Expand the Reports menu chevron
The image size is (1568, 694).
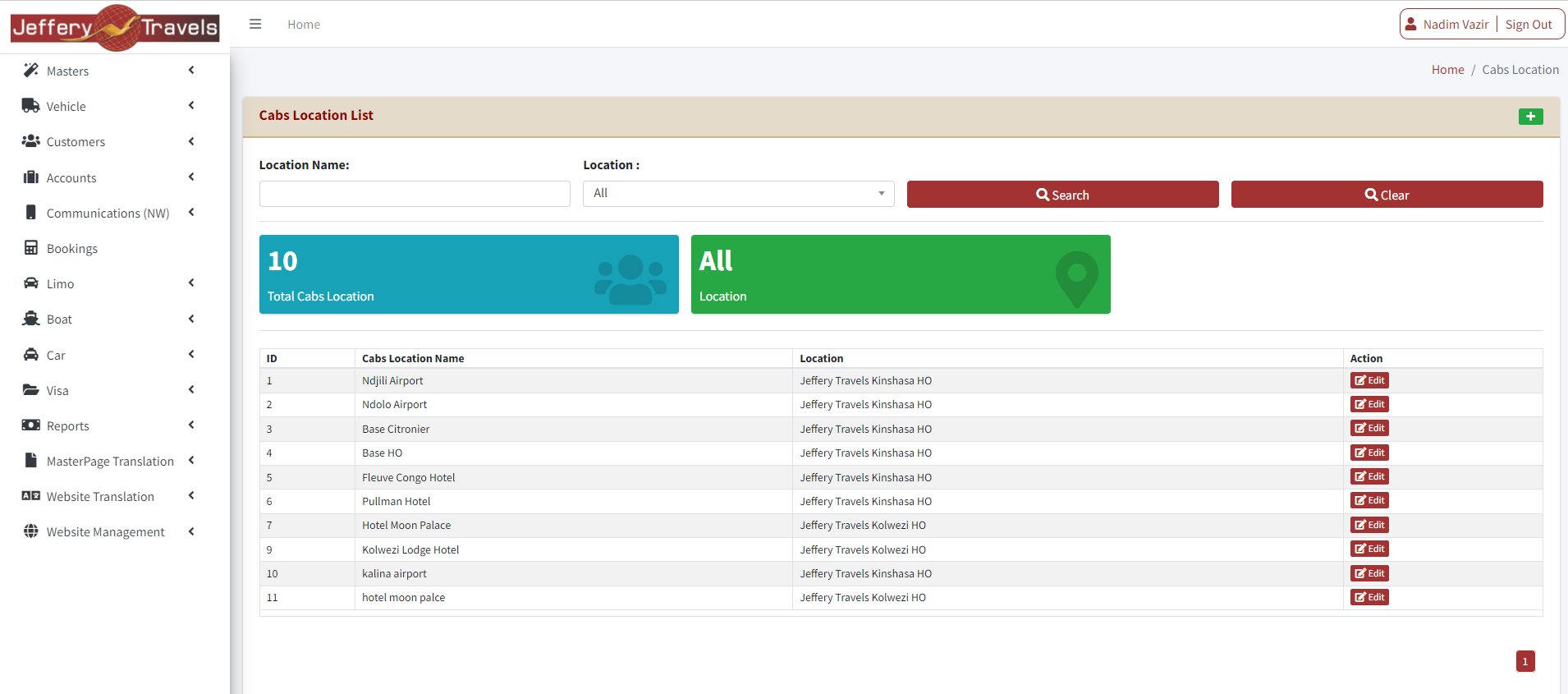191,425
